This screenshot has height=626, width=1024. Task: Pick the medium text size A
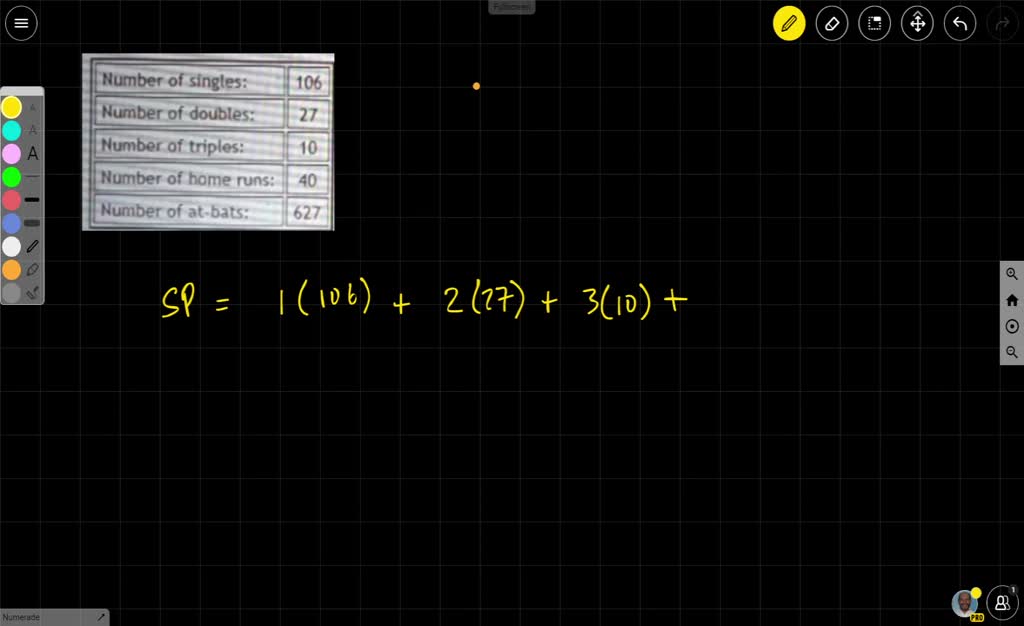coord(33,131)
